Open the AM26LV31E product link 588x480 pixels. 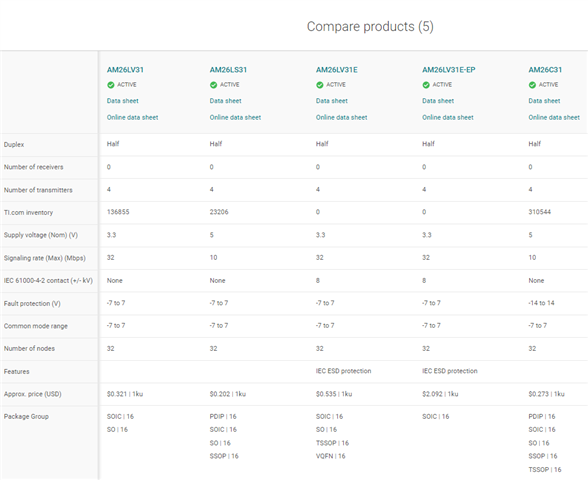point(336,70)
